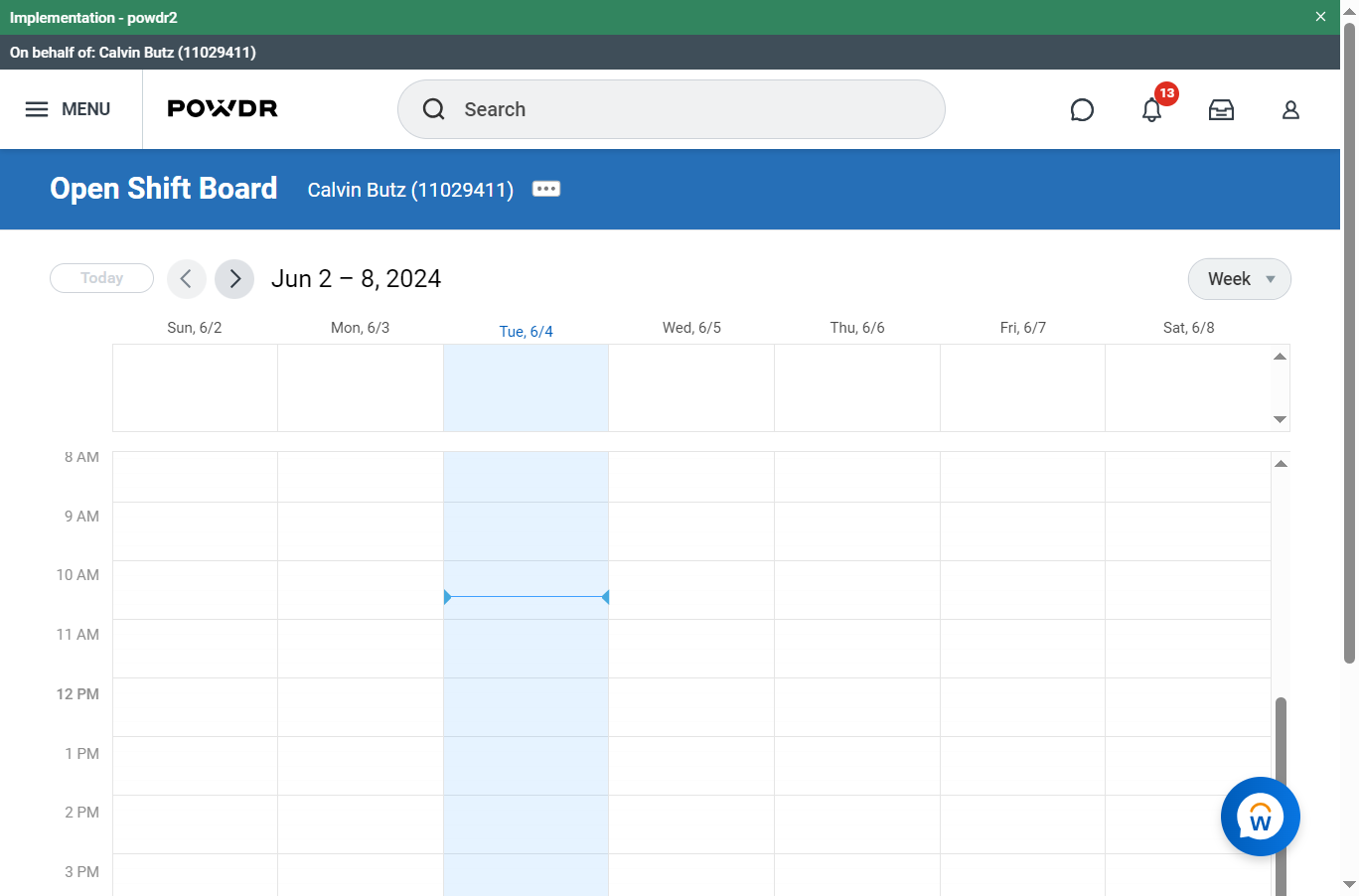Go to the next week
The image size is (1359, 896).
[x=234, y=279]
